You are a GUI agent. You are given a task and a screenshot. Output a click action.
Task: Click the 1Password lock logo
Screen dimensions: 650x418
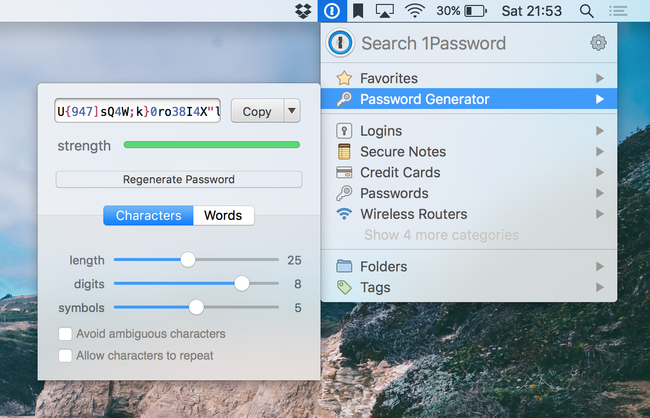pos(340,43)
